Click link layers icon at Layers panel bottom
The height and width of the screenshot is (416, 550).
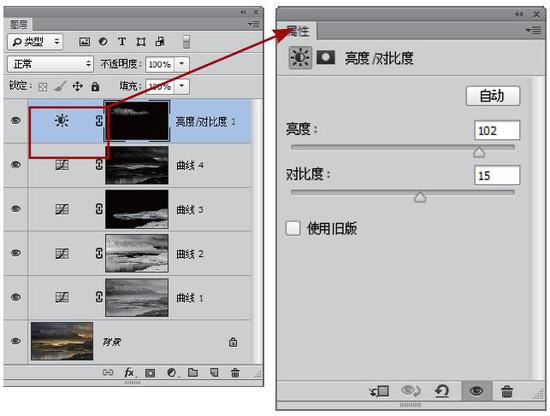(108, 372)
